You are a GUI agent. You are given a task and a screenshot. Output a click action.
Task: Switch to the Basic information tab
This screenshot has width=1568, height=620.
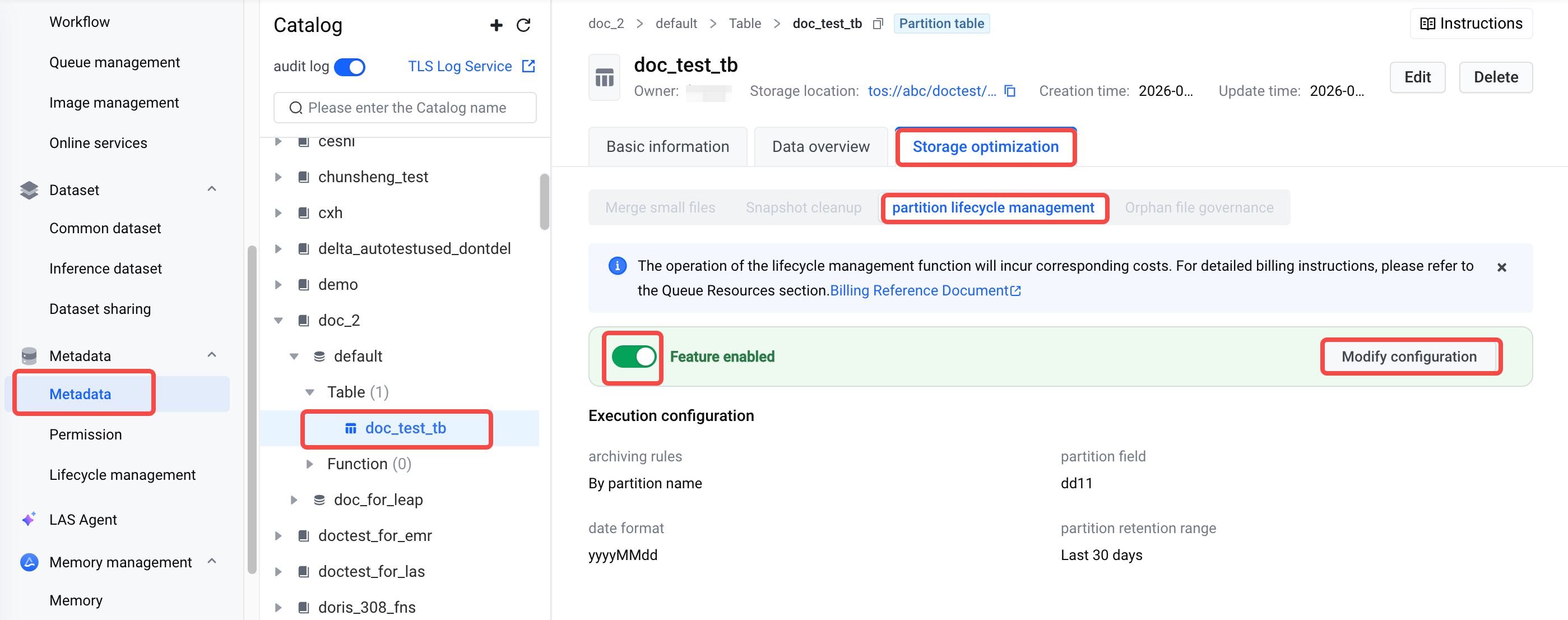tap(667, 146)
